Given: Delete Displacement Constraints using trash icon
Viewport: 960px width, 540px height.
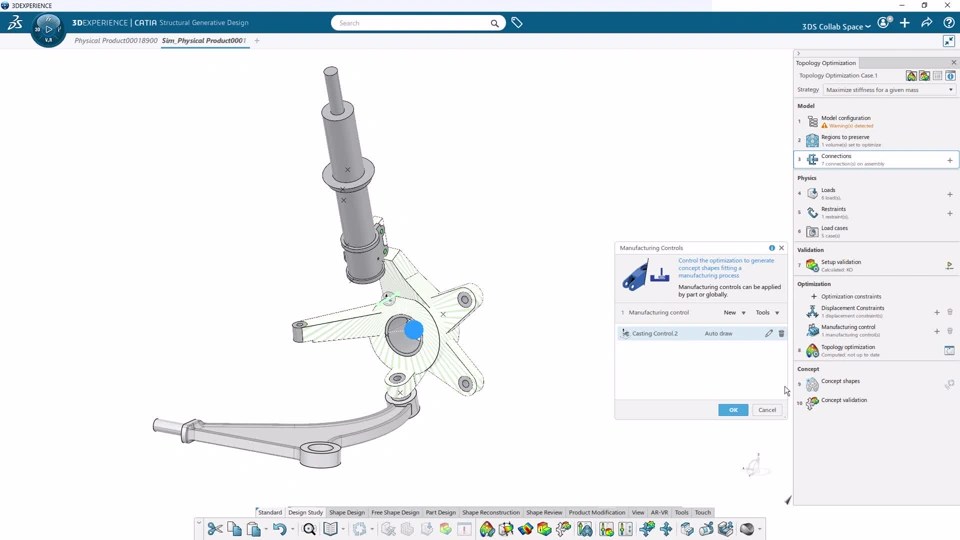Looking at the screenshot, I should 950,312.
